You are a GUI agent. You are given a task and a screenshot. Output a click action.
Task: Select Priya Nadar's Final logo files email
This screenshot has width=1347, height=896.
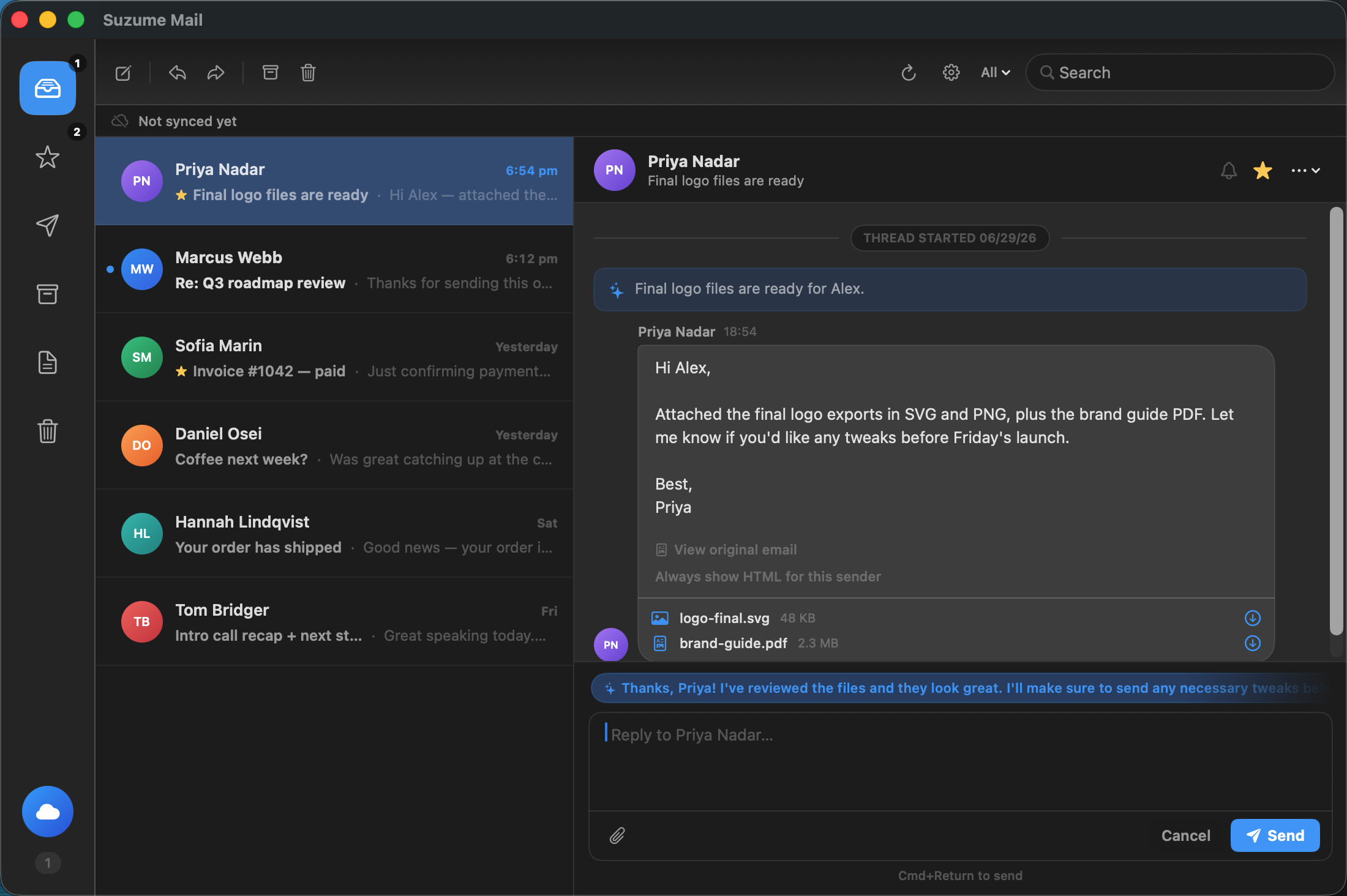click(x=334, y=181)
